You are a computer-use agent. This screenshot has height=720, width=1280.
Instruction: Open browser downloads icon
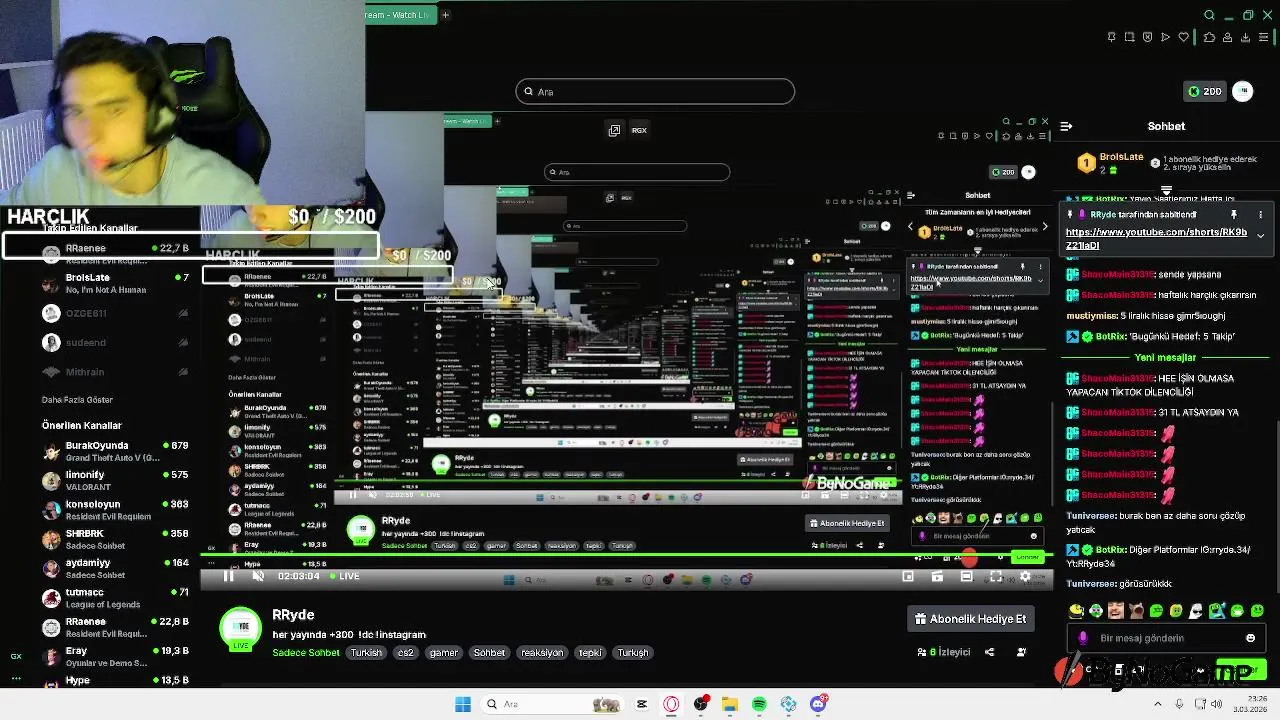point(1246,37)
